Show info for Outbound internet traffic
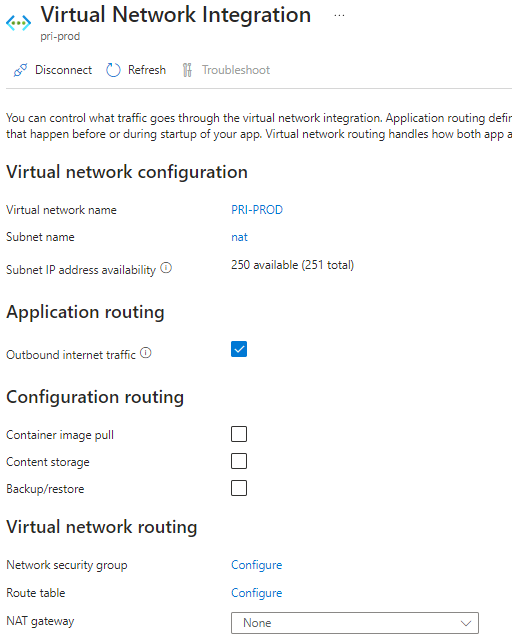512x644 pixels. 146,353
